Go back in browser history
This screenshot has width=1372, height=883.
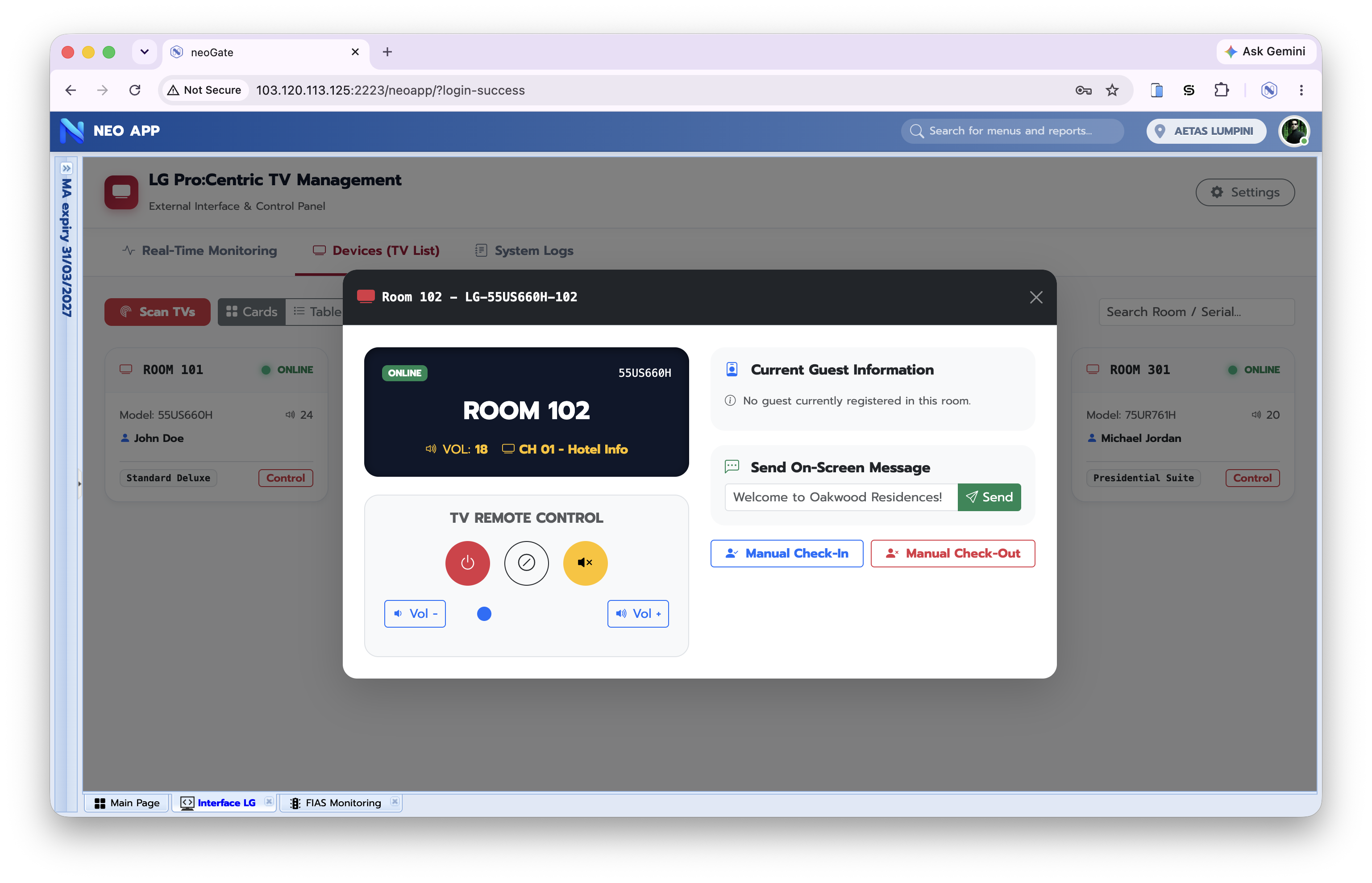[x=71, y=90]
